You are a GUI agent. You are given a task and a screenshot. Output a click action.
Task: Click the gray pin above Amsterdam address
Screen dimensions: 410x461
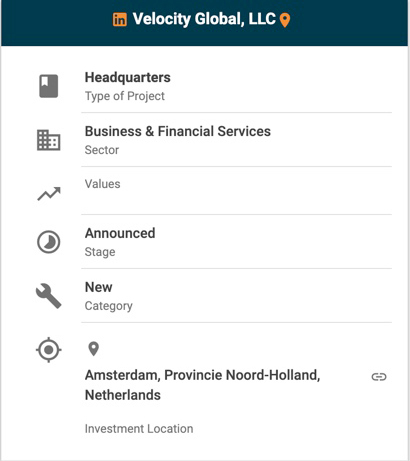tap(94, 349)
